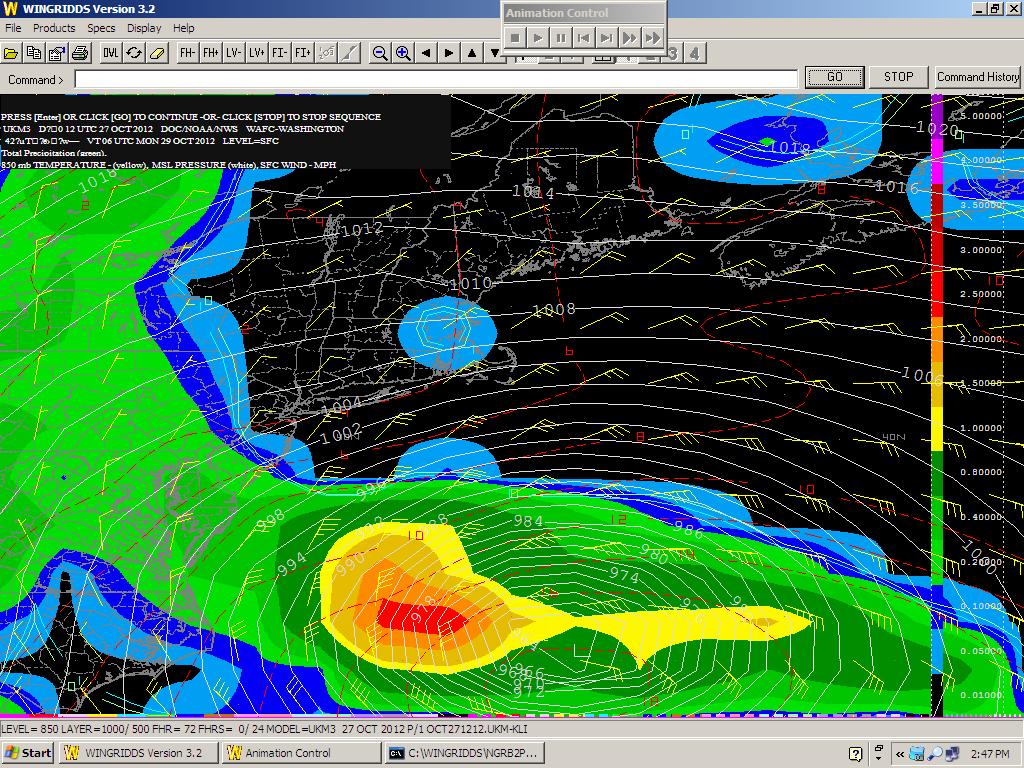This screenshot has width=1024, height=768.
Task: Click the FI+ forecast interval increase button
Action: [x=303, y=53]
